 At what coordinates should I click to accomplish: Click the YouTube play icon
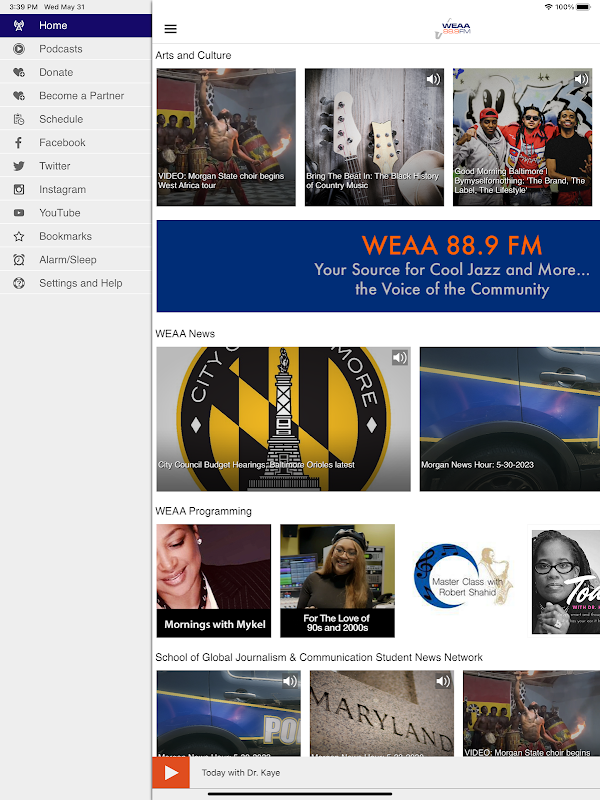(x=19, y=213)
